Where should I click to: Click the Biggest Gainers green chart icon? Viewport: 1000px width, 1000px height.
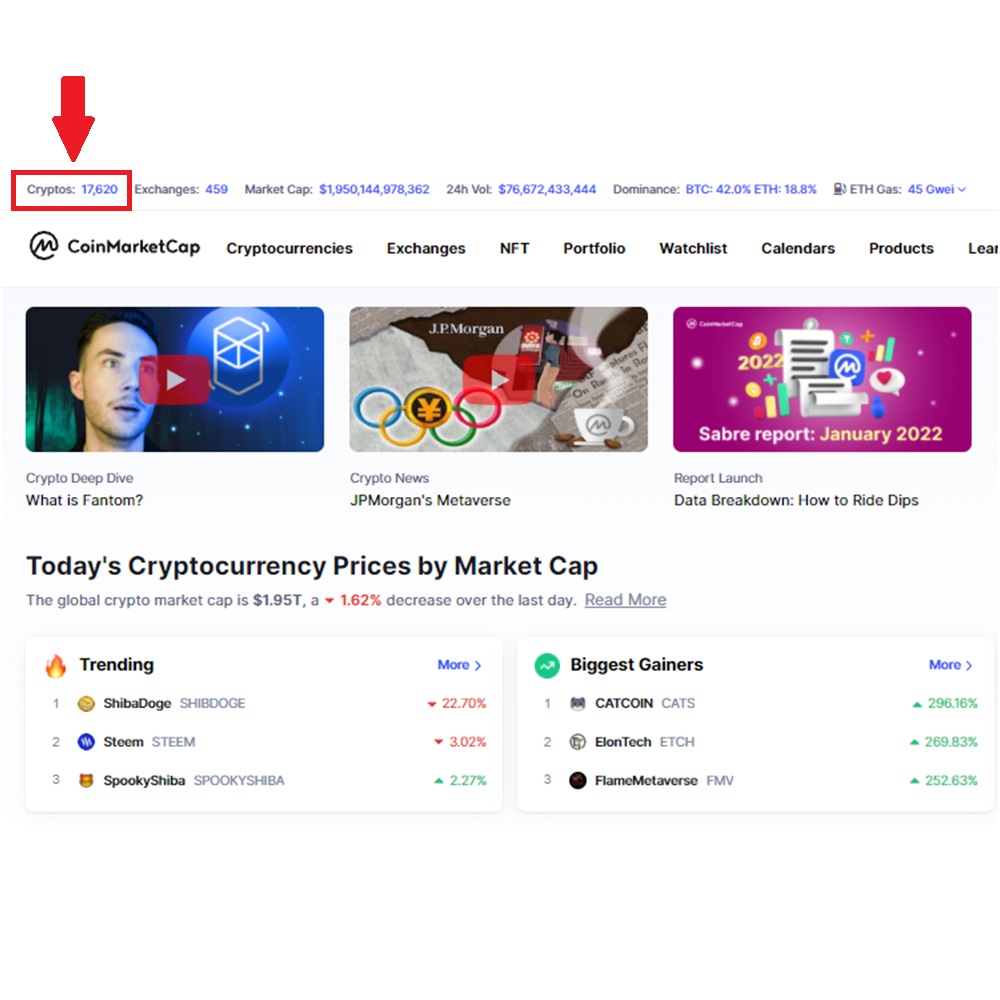[x=547, y=665]
